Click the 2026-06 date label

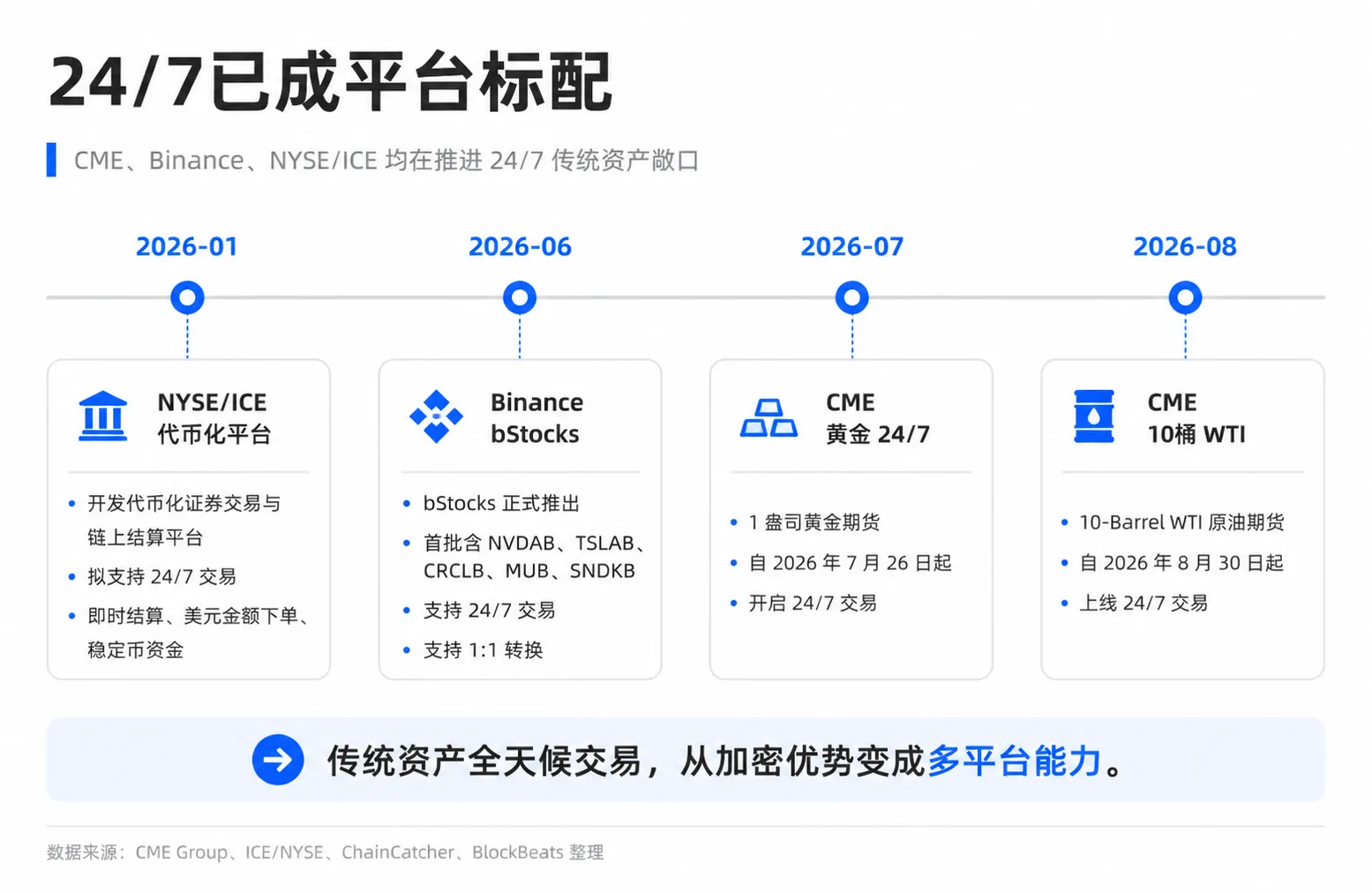[520, 246]
